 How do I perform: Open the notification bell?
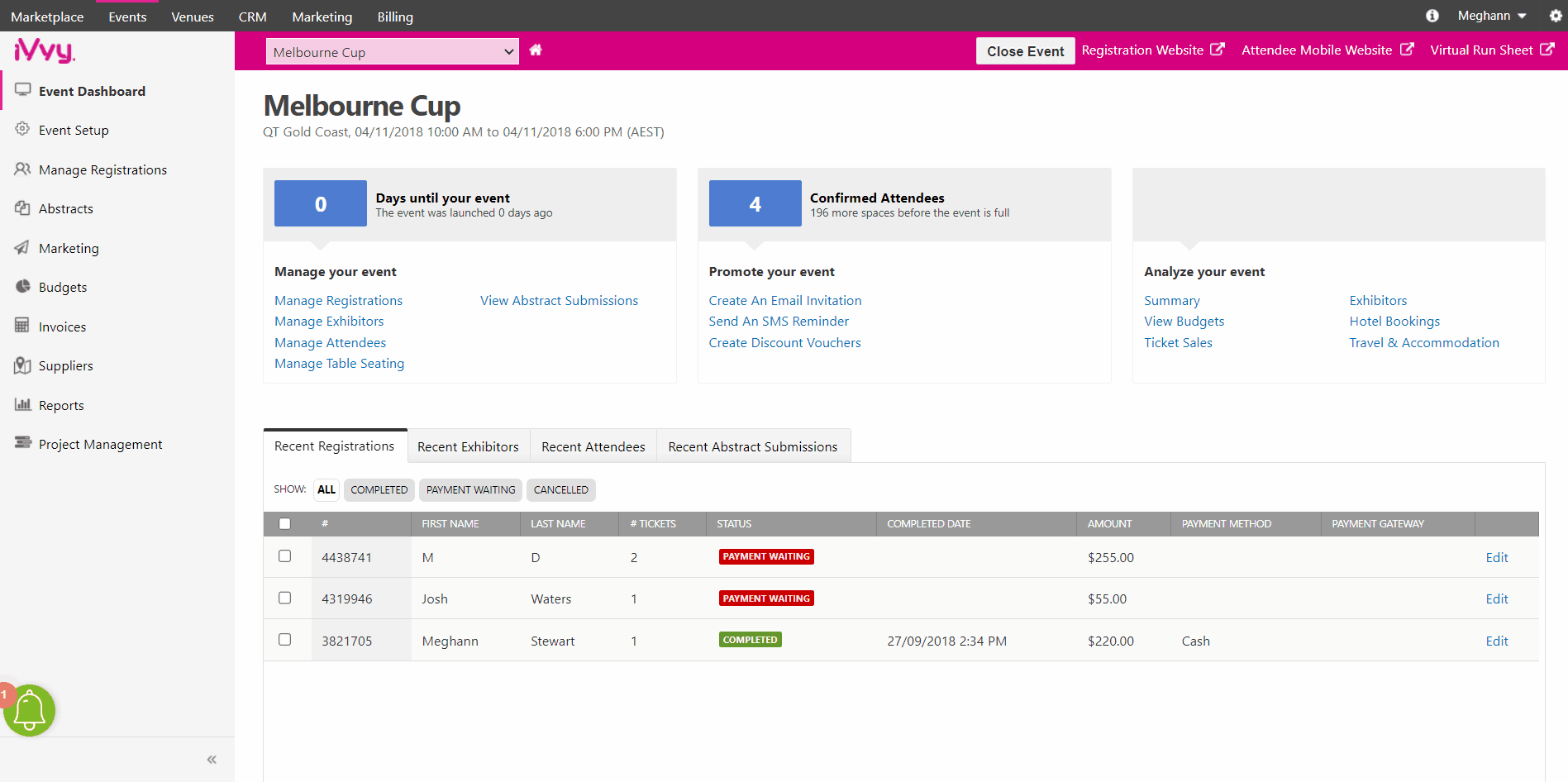click(x=30, y=710)
